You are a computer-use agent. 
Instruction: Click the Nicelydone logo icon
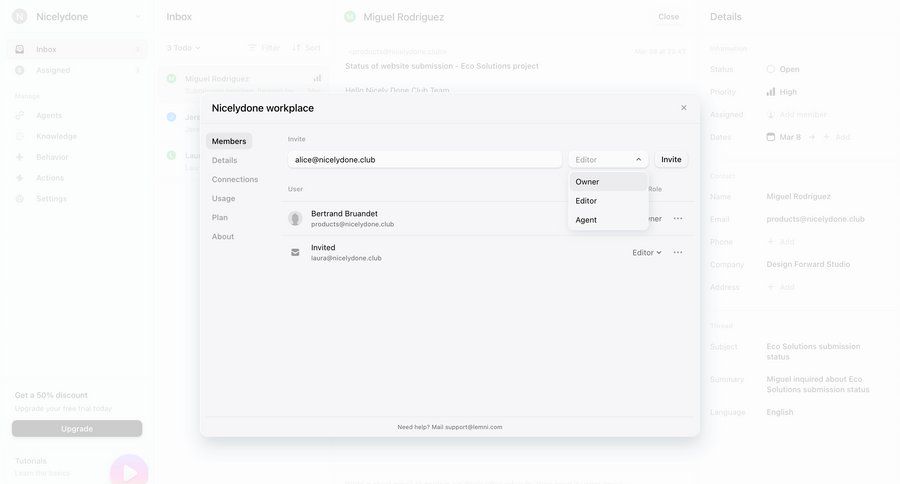tap(19, 16)
